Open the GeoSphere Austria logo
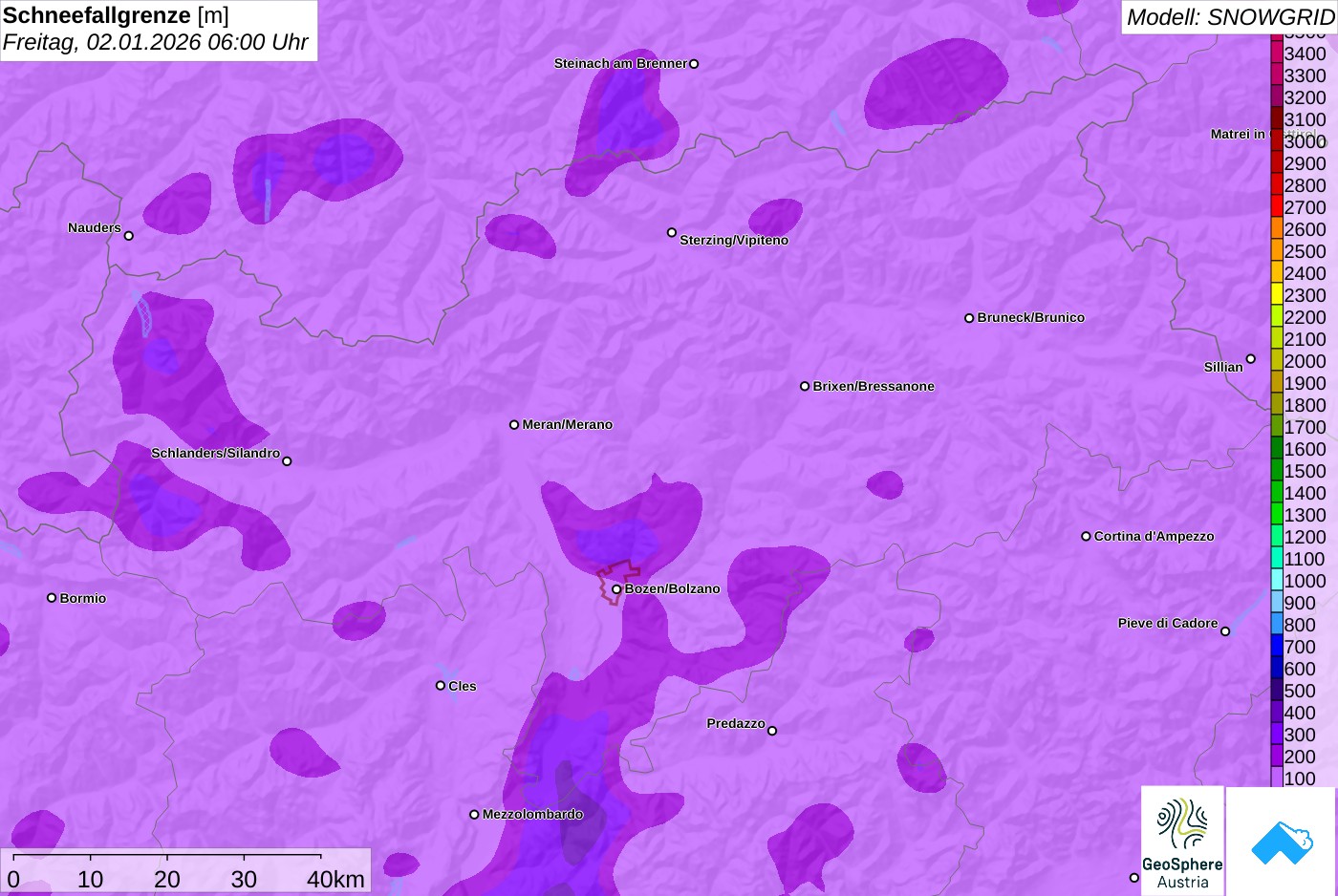The height and width of the screenshot is (896, 1338). 1182,841
